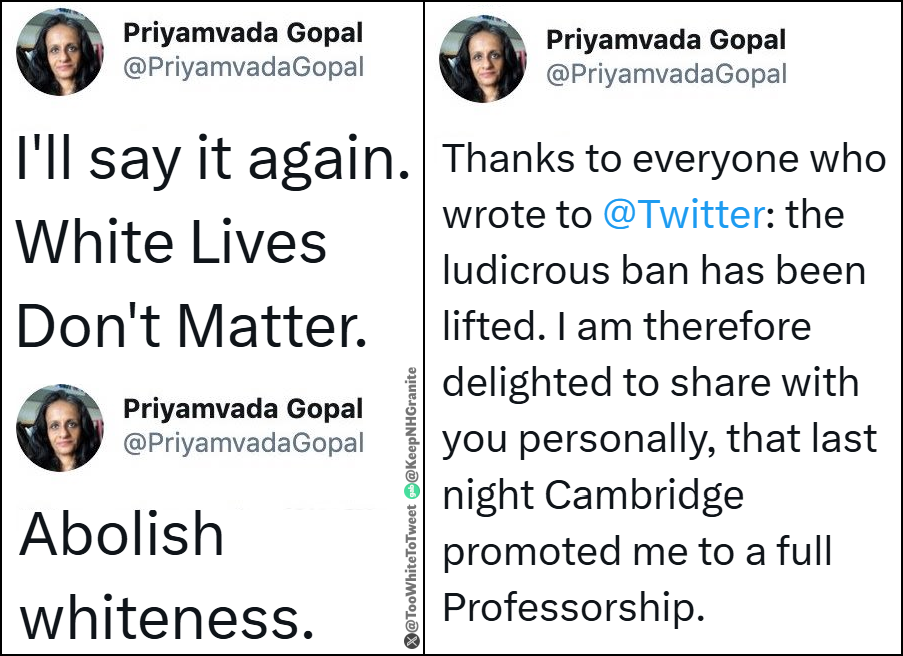Open the profile photo above the "Abolish whiteness" tweet
Screen dimensions: 903x656
coord(60,428)
